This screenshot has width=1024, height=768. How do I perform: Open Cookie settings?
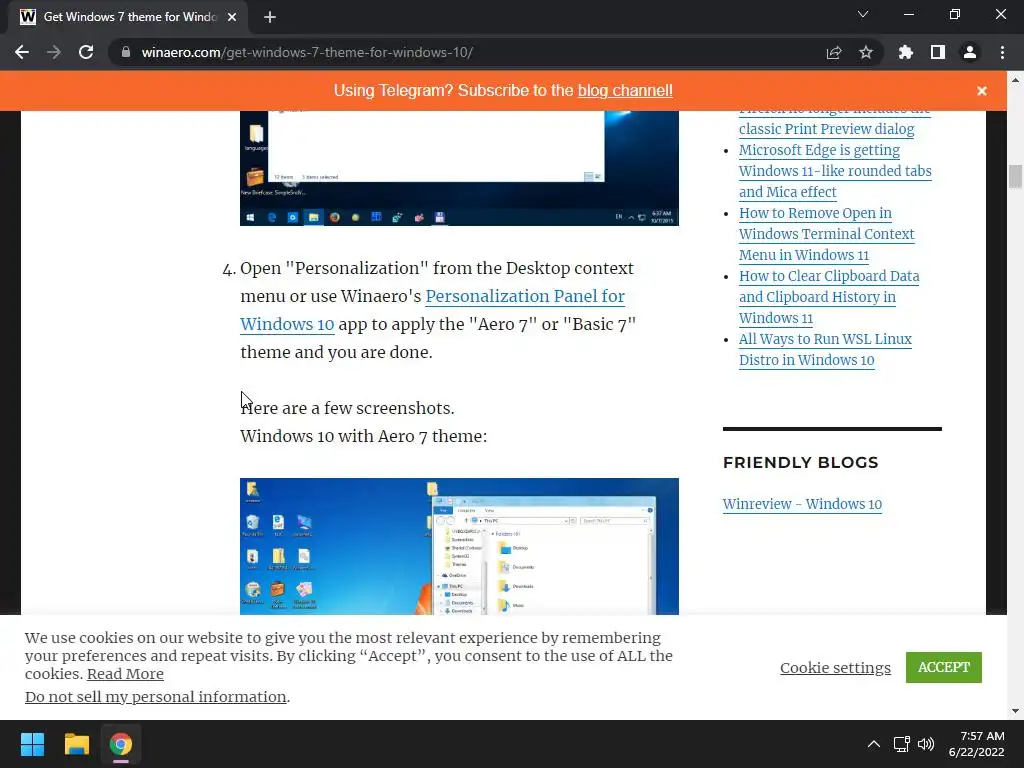pyautogui.click(x=835, y=667)
